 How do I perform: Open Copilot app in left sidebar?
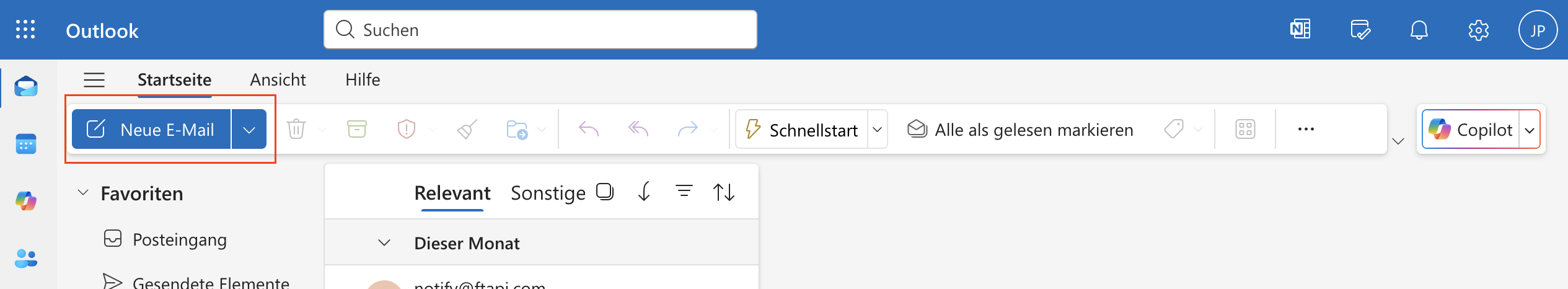point(26,201)
